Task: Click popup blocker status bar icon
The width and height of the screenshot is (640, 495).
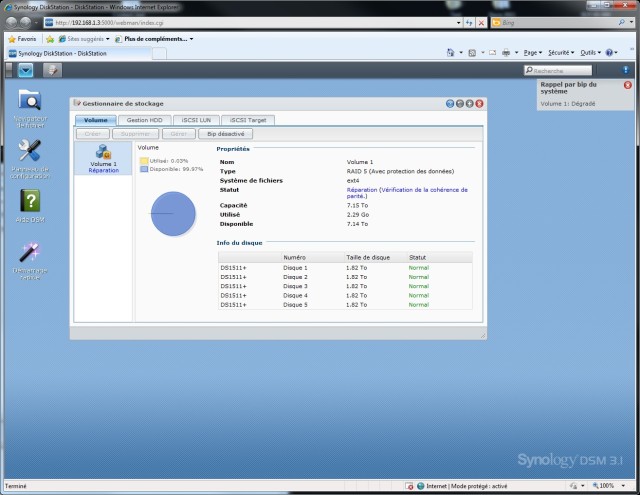Action: pos(409,486)
